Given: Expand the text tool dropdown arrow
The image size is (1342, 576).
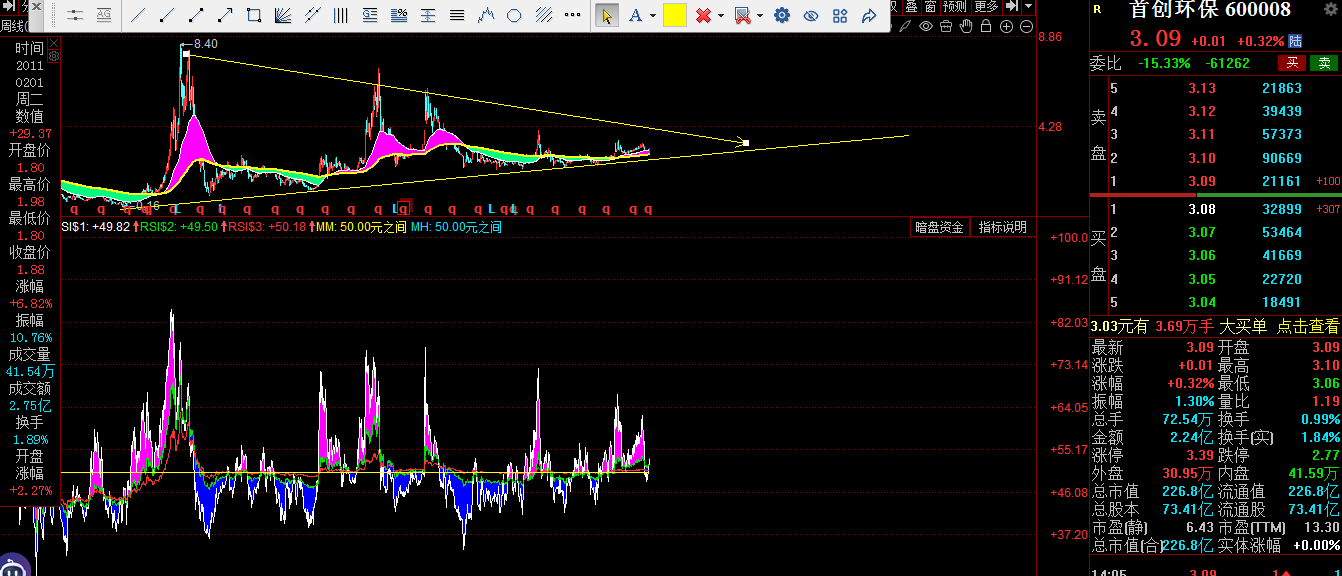Looking at the screenshot, I should click(653, 15).
